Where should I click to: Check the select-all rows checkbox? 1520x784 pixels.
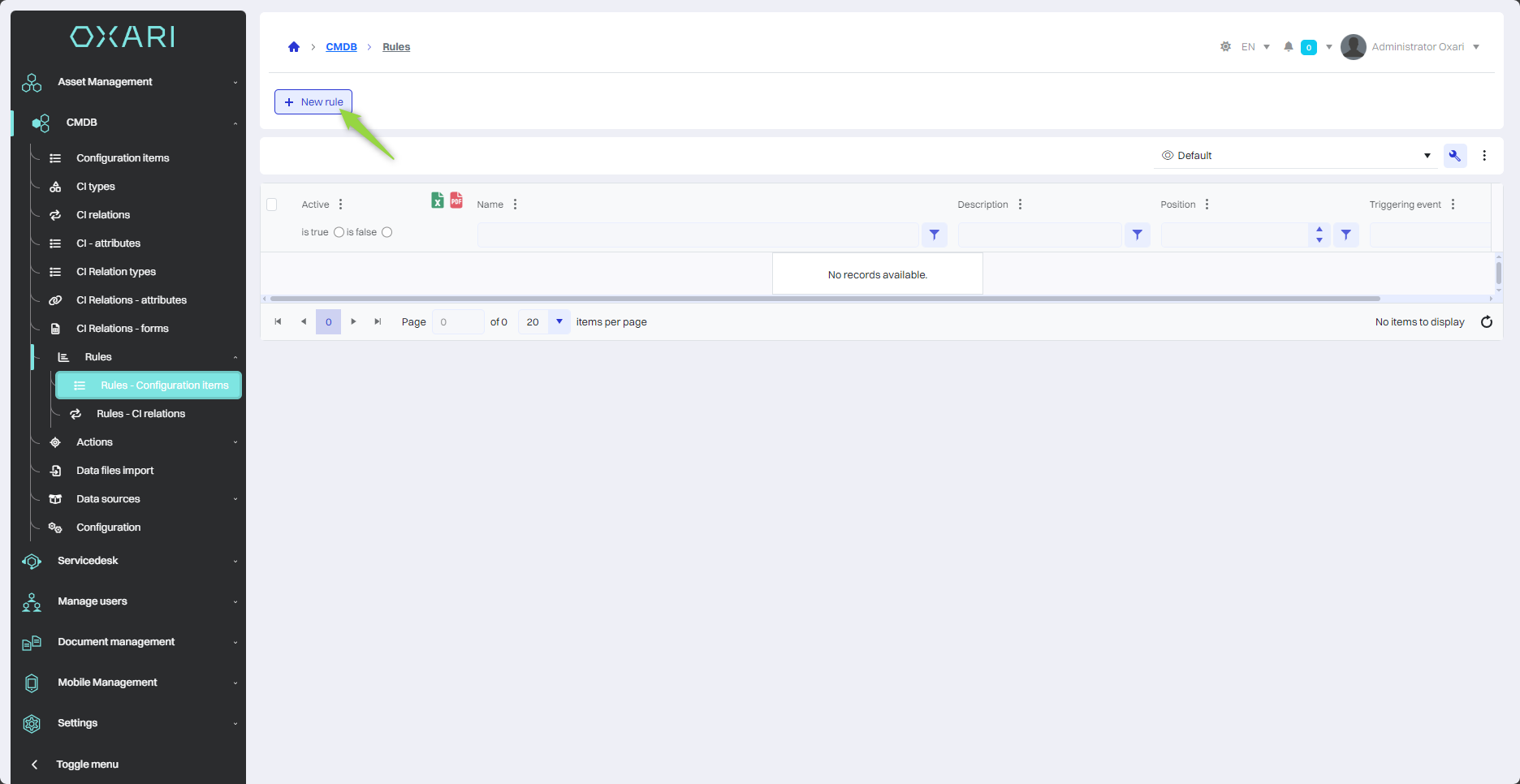point(272,205)
